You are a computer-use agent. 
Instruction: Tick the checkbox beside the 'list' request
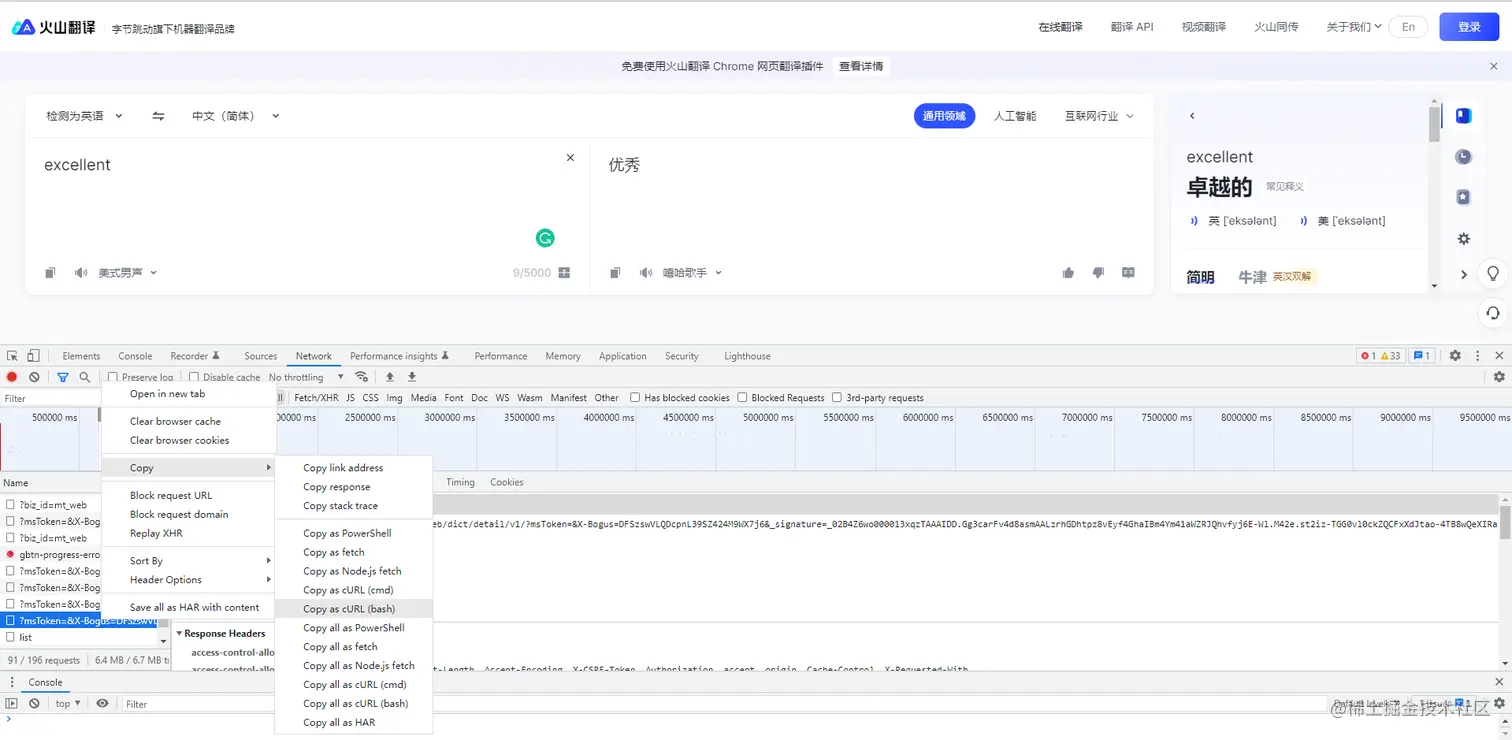(x=11, y=637)
